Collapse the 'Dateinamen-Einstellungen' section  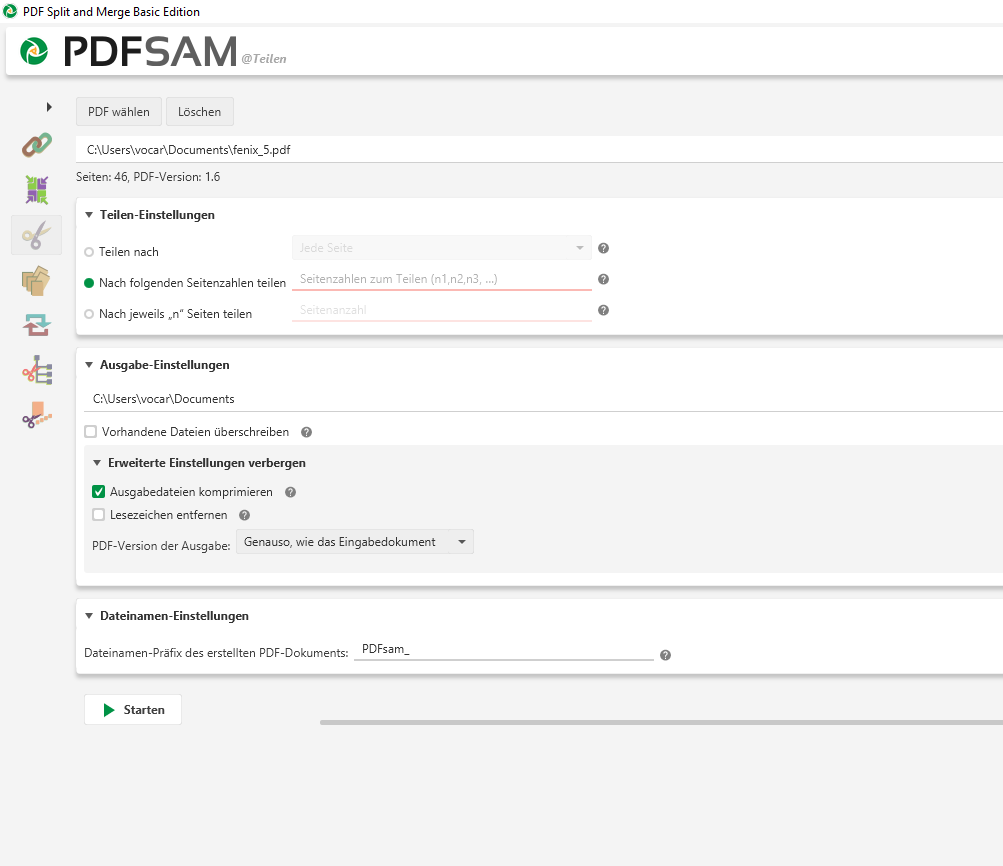tap(89, 616)
